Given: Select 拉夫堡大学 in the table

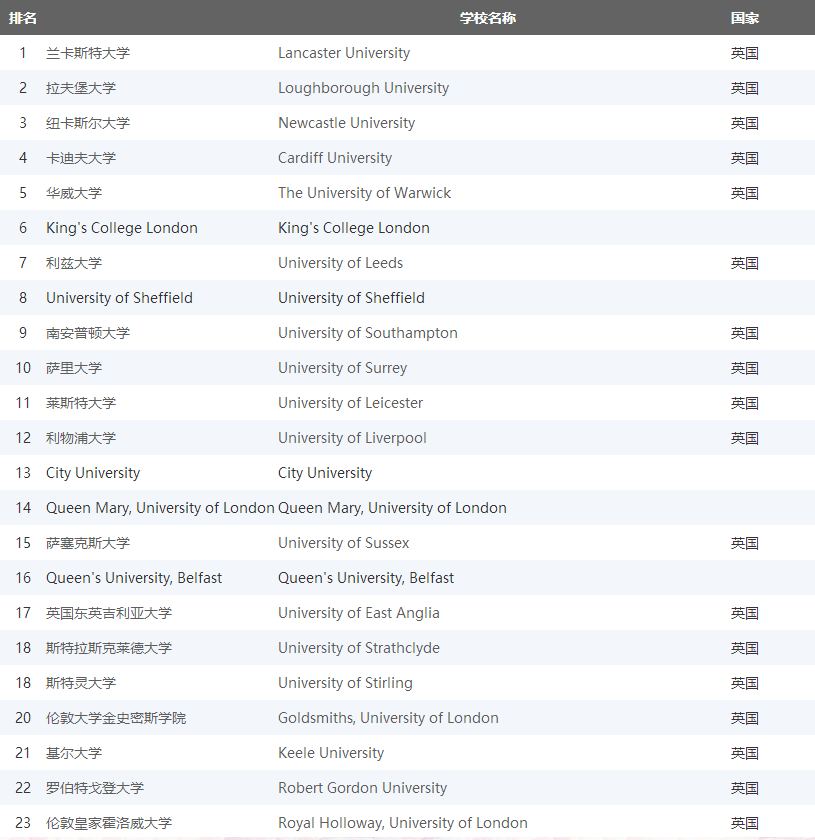Looking at the screenshot, I should tap(81, 88).
